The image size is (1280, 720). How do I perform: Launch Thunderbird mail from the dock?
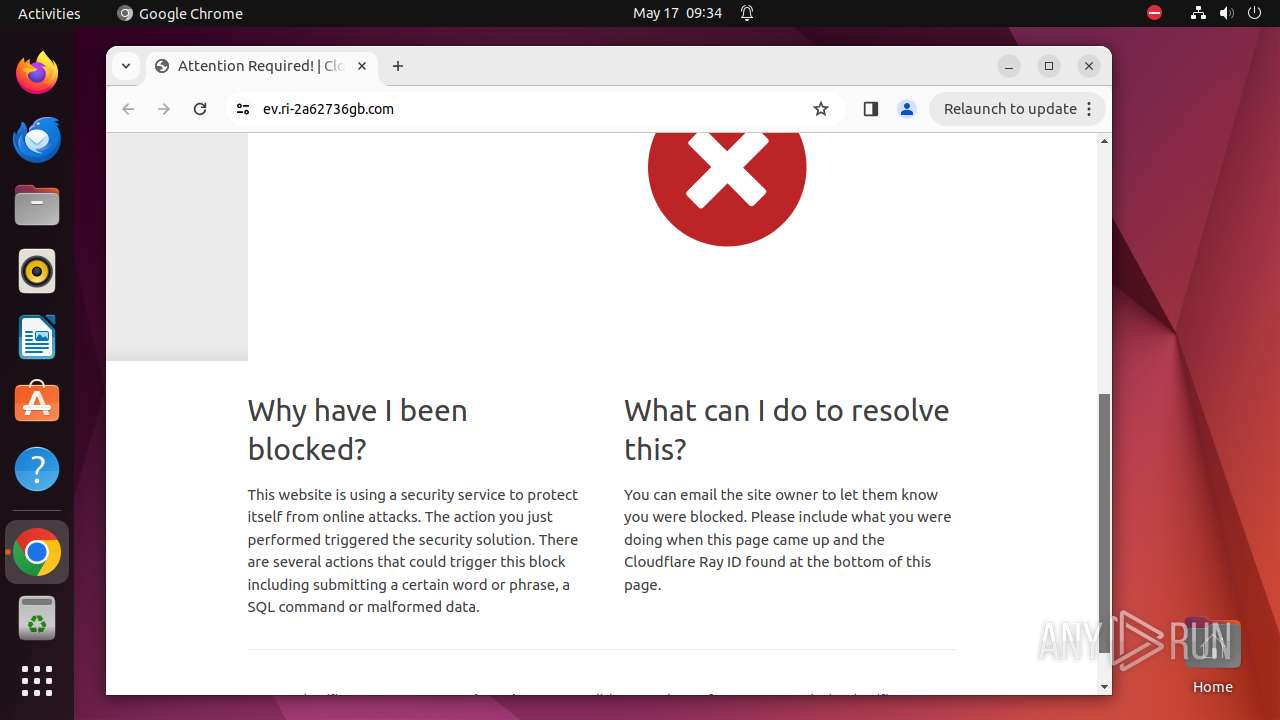click(x=37, y=139)
